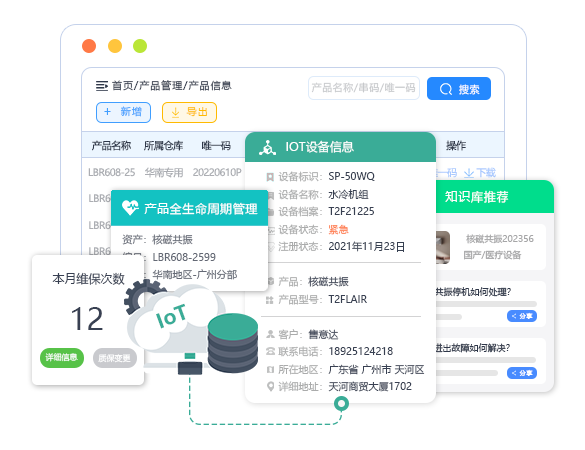
Task: Click the green circle connector node
Action: click(341, 403)
